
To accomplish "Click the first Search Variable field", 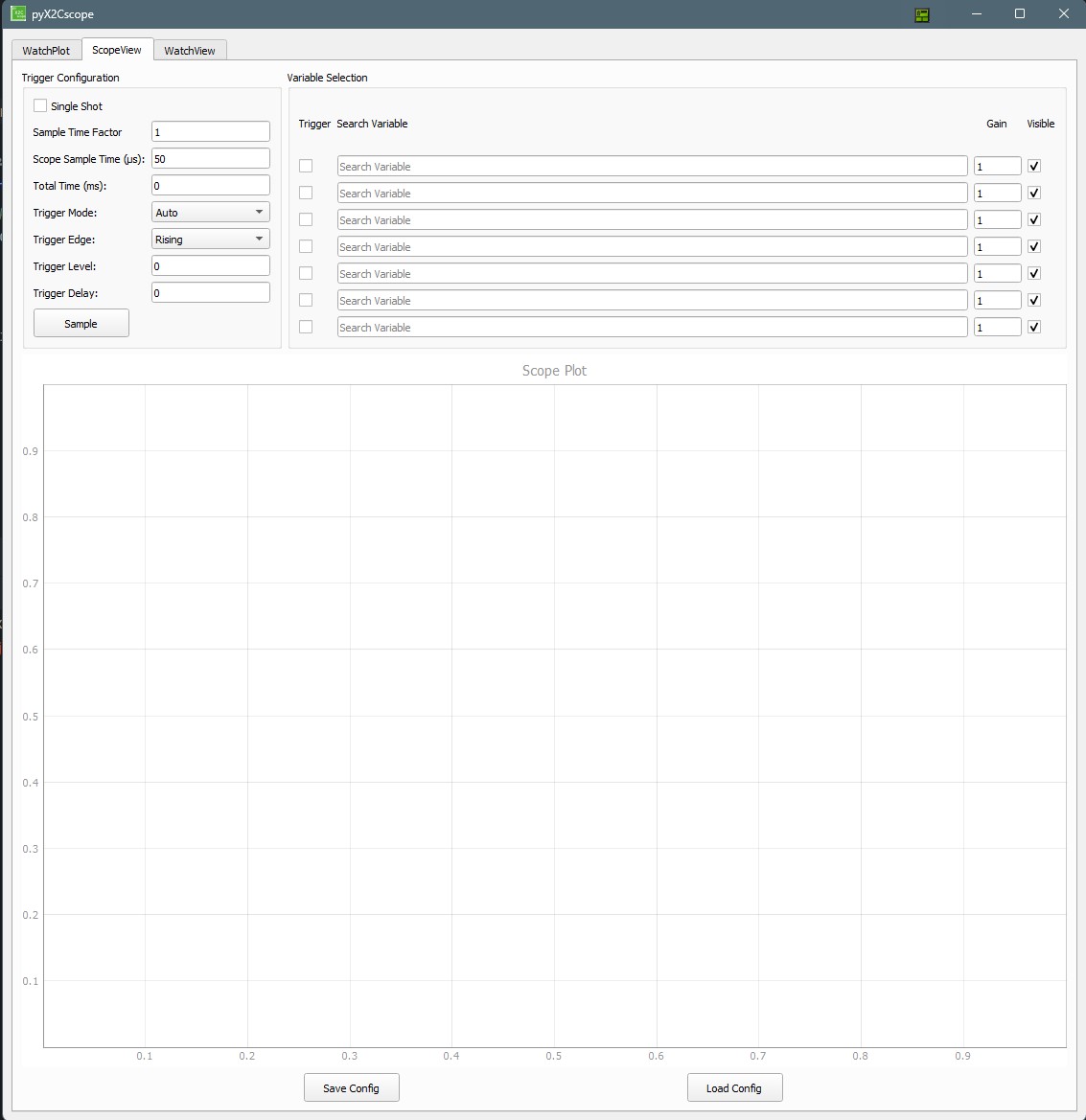I will [653, 166].
